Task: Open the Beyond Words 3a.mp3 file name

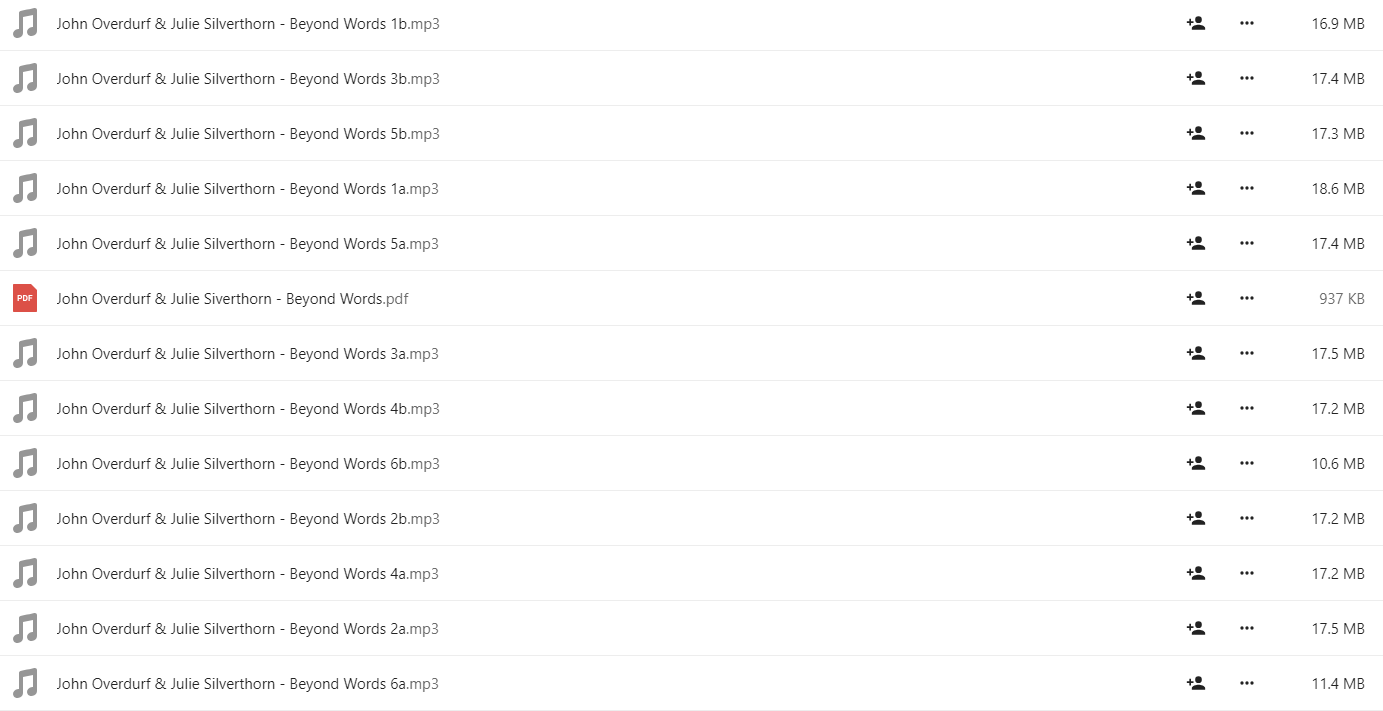Action: tap(248, 354)
